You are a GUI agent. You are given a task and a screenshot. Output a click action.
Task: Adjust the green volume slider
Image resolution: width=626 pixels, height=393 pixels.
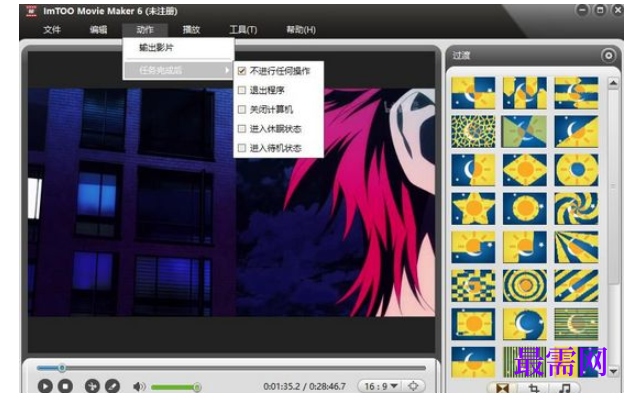tap(176, 387)
